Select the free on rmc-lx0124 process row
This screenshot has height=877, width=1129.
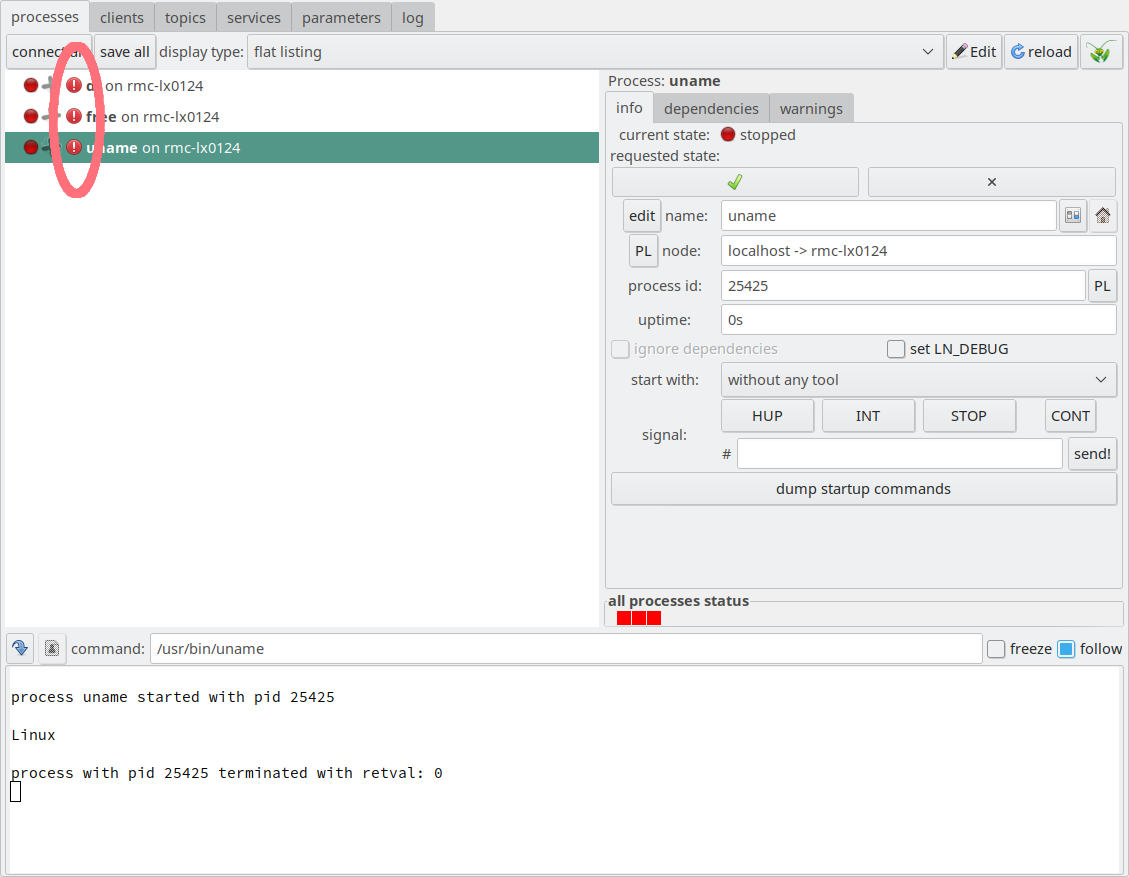click(302, 117)
